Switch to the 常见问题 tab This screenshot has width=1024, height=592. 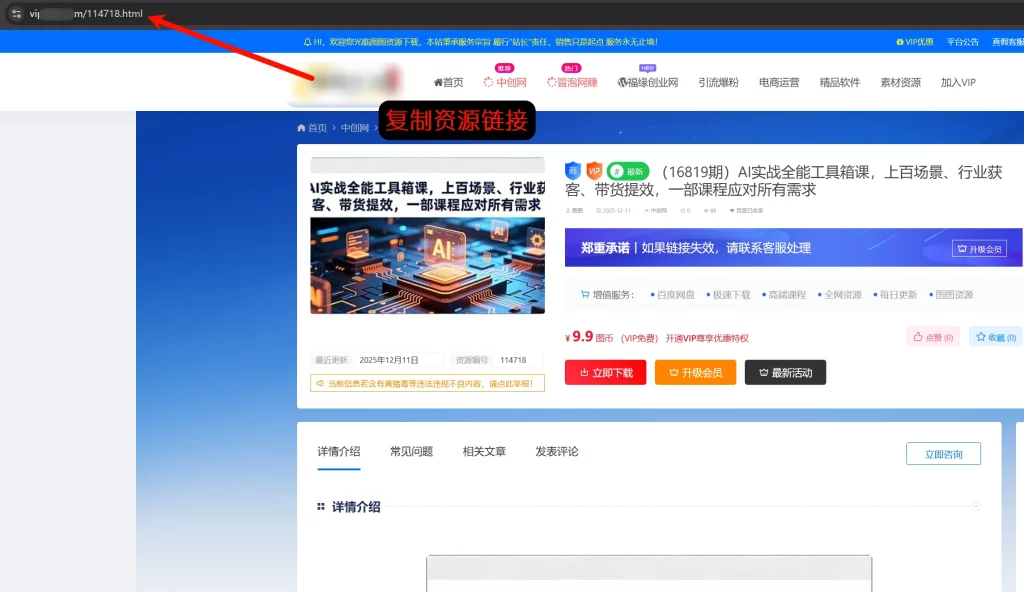(411, 451)
